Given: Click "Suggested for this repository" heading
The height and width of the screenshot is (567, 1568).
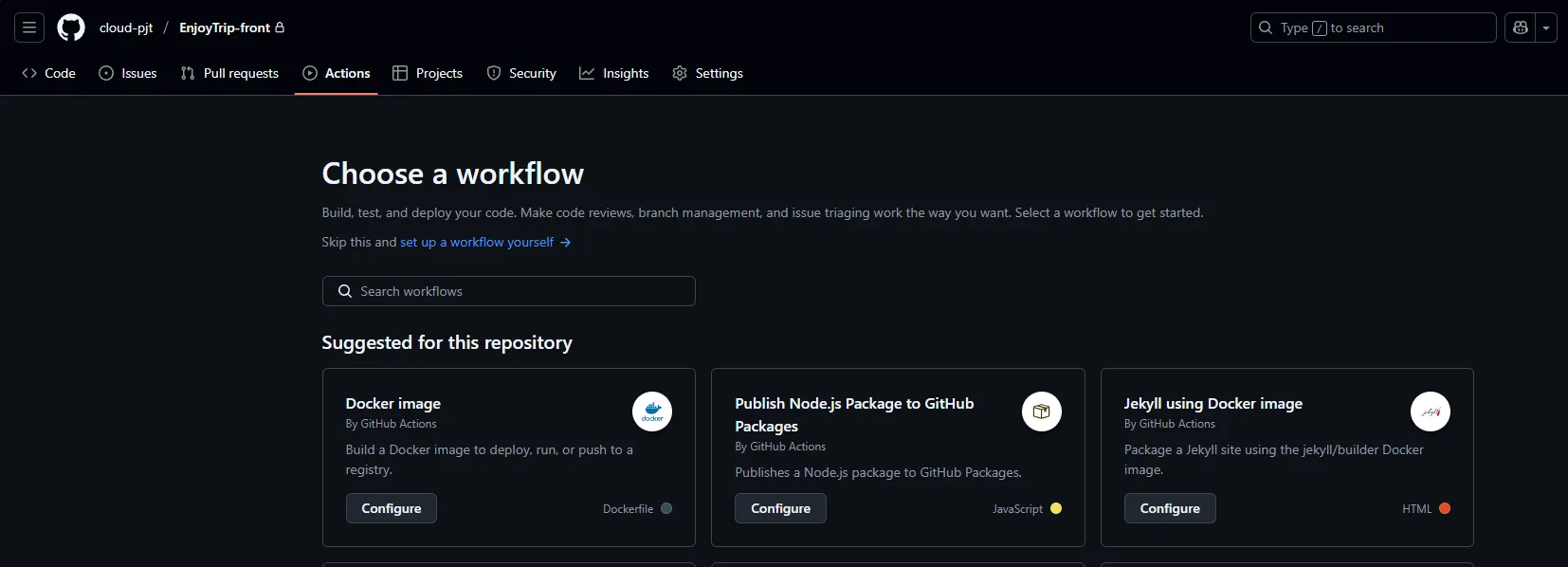Looking at the screenshot, I should point(447,342).
